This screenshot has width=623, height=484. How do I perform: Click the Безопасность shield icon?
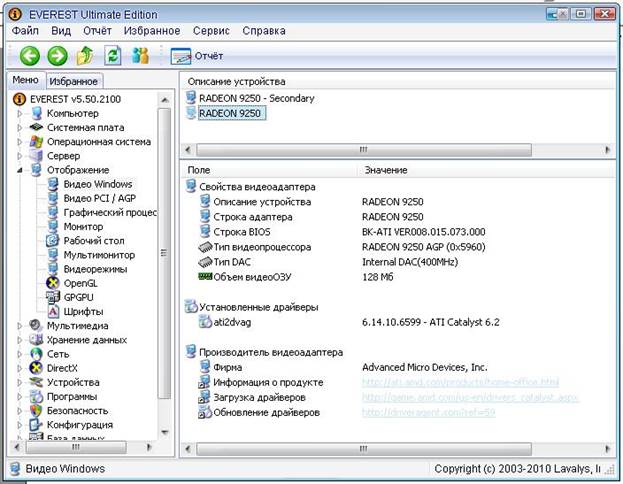point(36,411)
